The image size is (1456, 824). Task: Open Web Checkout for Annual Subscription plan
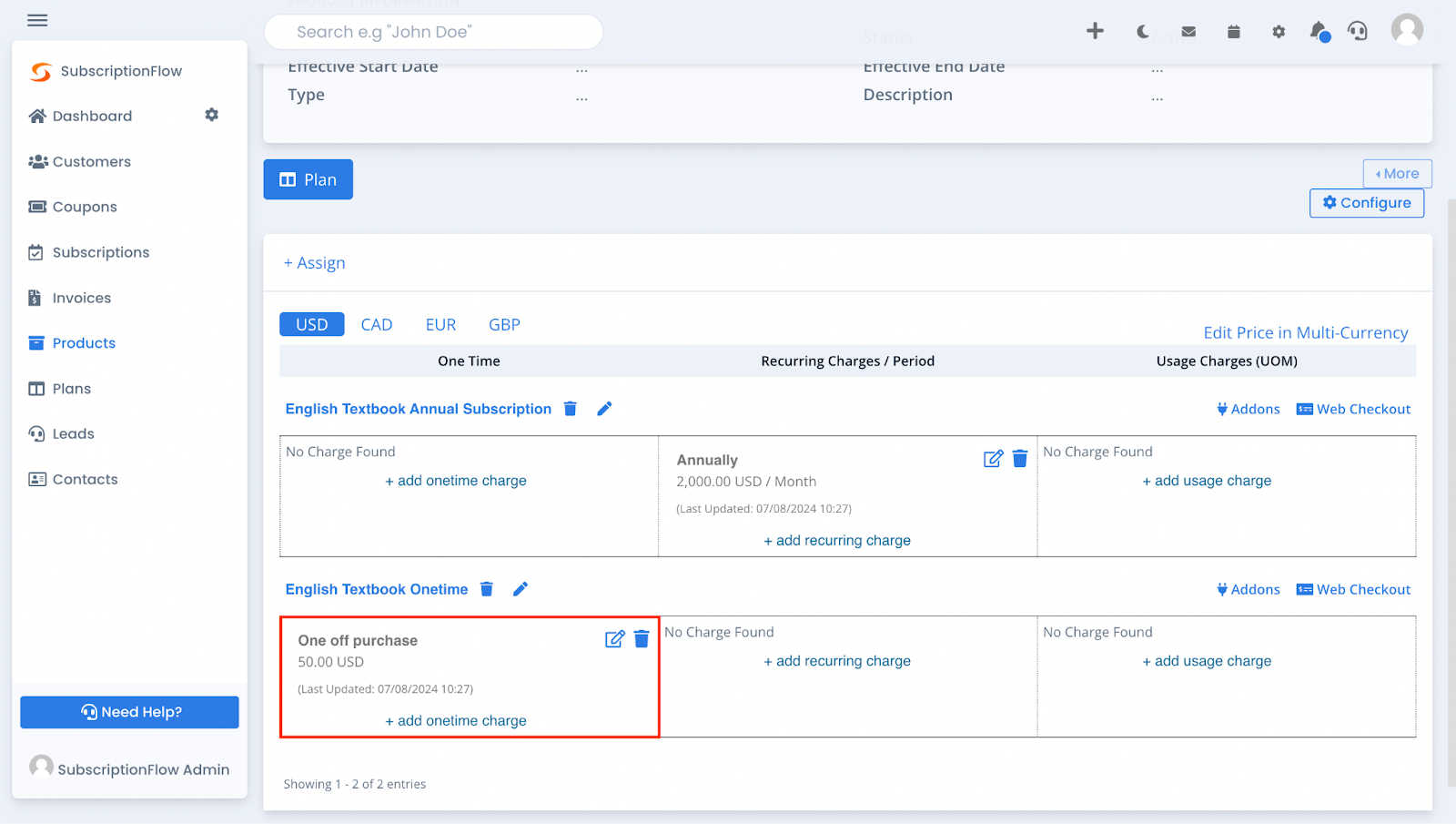[x=1353, y=409]
